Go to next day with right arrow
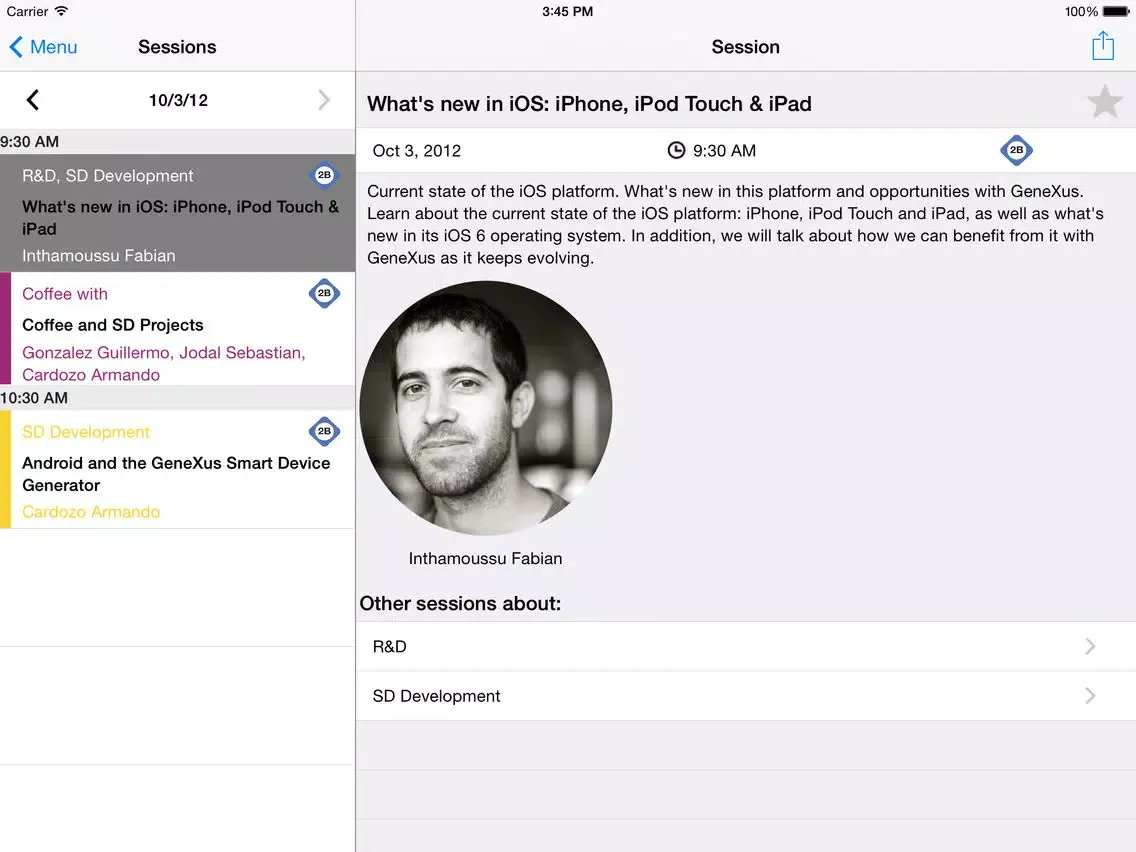1136x852 pixels. pos(324,100)
